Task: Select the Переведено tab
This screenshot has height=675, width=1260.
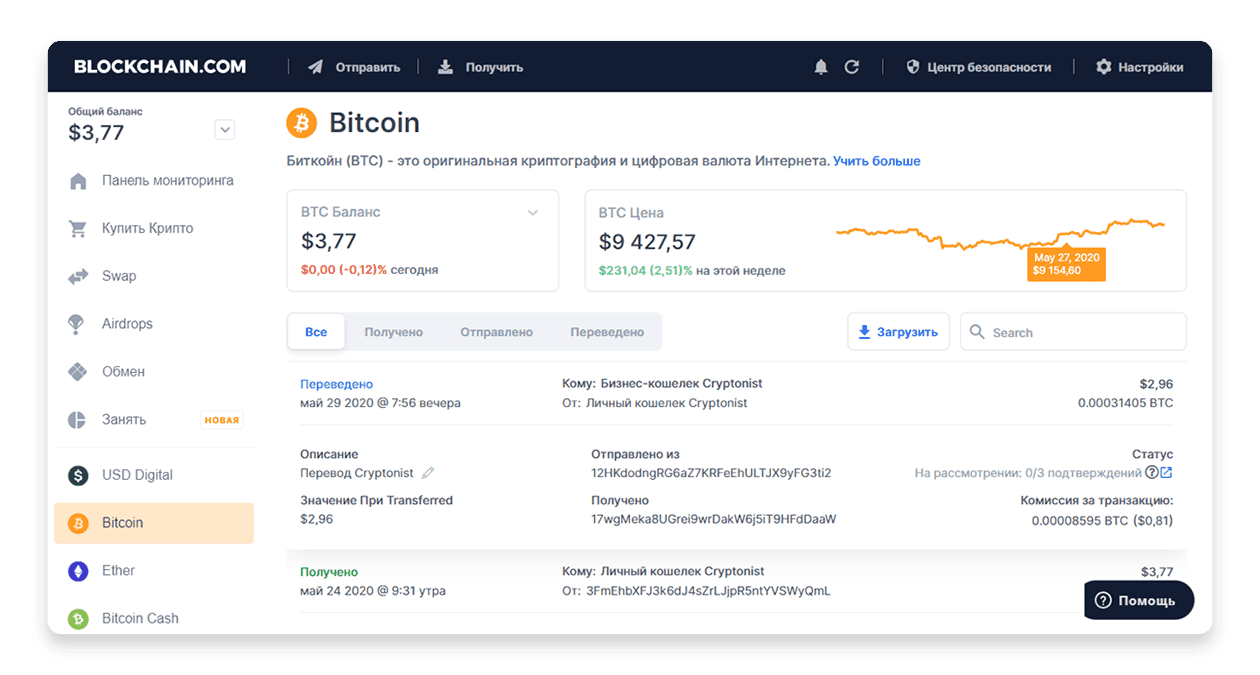Action: (x=607, y=332)
